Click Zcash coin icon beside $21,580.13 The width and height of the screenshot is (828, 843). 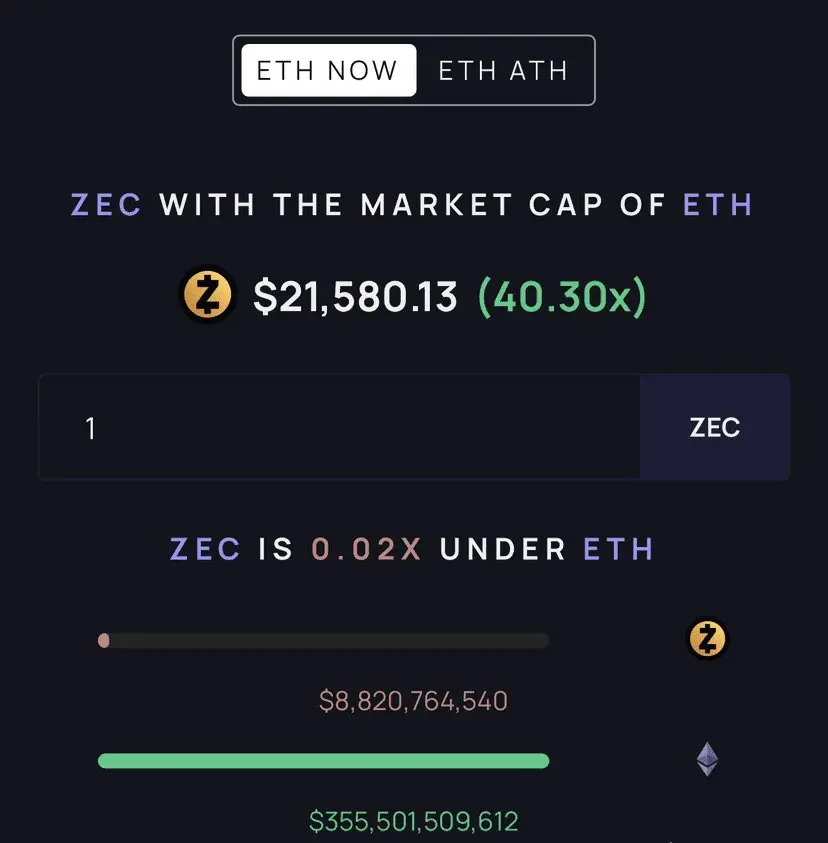pos(206,296)
